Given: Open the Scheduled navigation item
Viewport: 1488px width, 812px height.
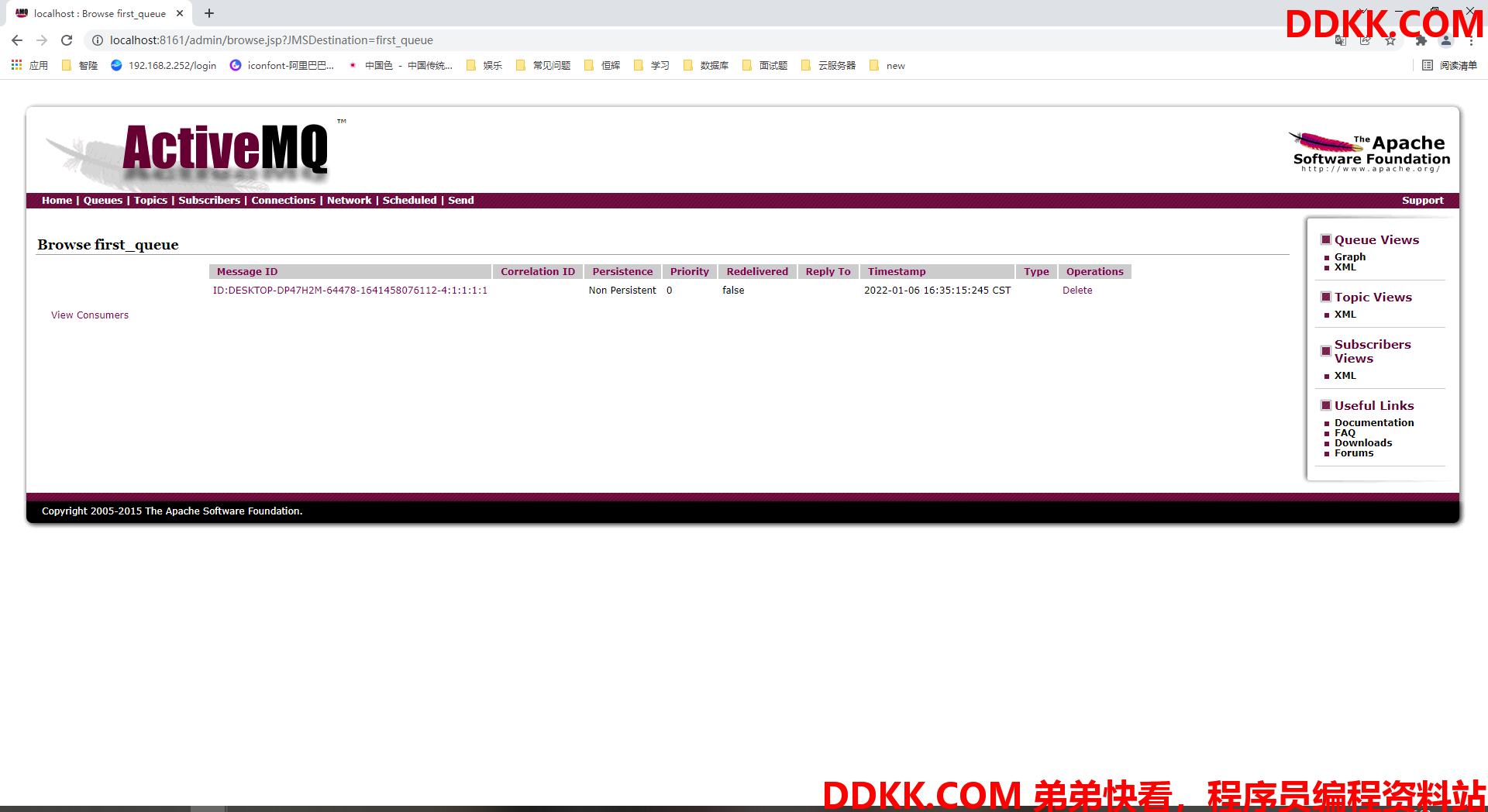Looking at the screenshot, I should [409, 200].
